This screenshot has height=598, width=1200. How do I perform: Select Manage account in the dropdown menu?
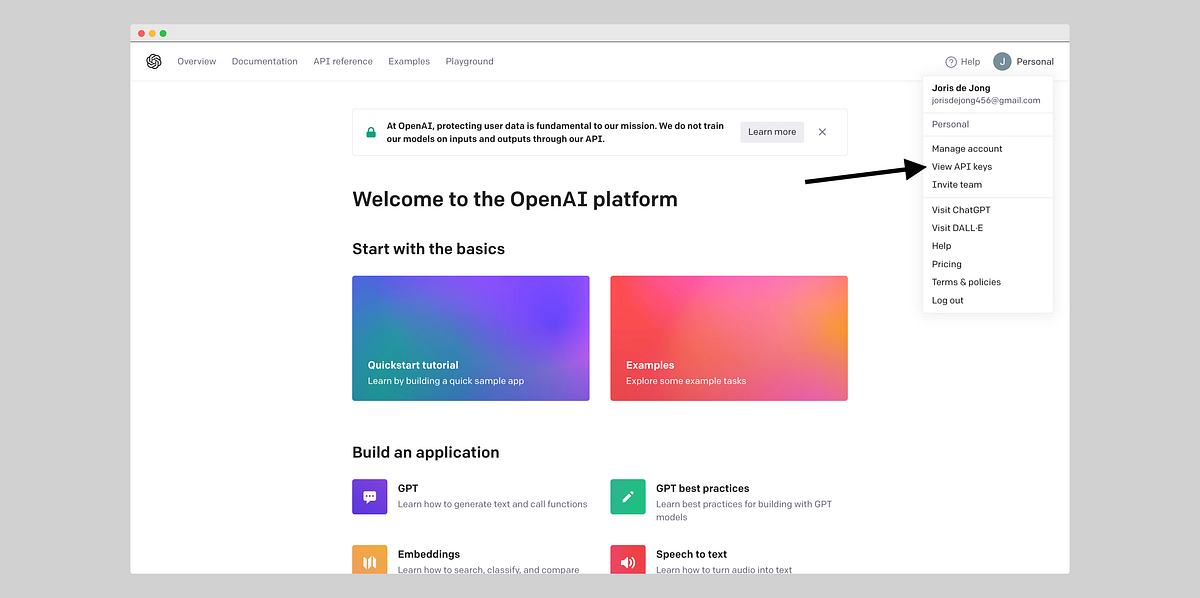pyautogui.click(x=967, y=148)
